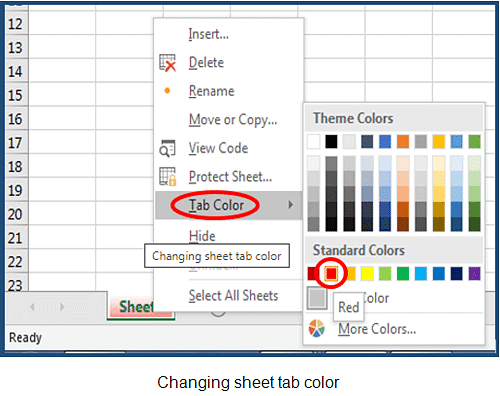Viewport: 500px width, 396px height.
Task: Pick the Green standard color swatch
Action: (x=403, y=274)
